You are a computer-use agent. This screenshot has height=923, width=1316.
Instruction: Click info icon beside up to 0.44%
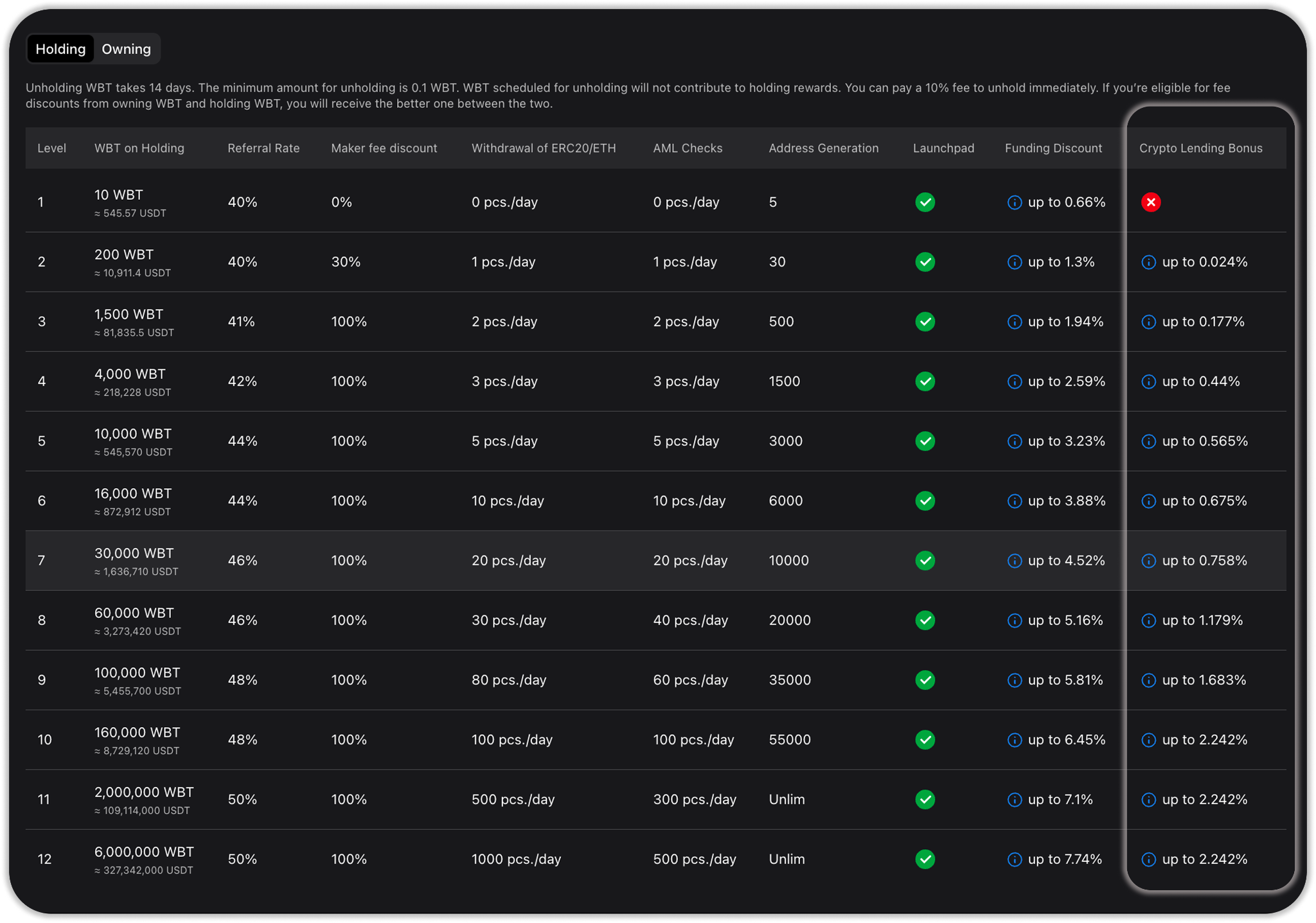coord(1148,382)
